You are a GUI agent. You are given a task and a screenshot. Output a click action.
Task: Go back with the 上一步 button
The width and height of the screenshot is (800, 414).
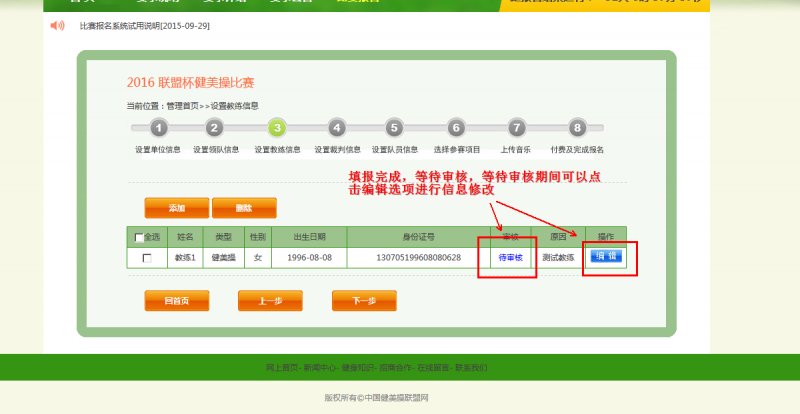coord(270,301)
